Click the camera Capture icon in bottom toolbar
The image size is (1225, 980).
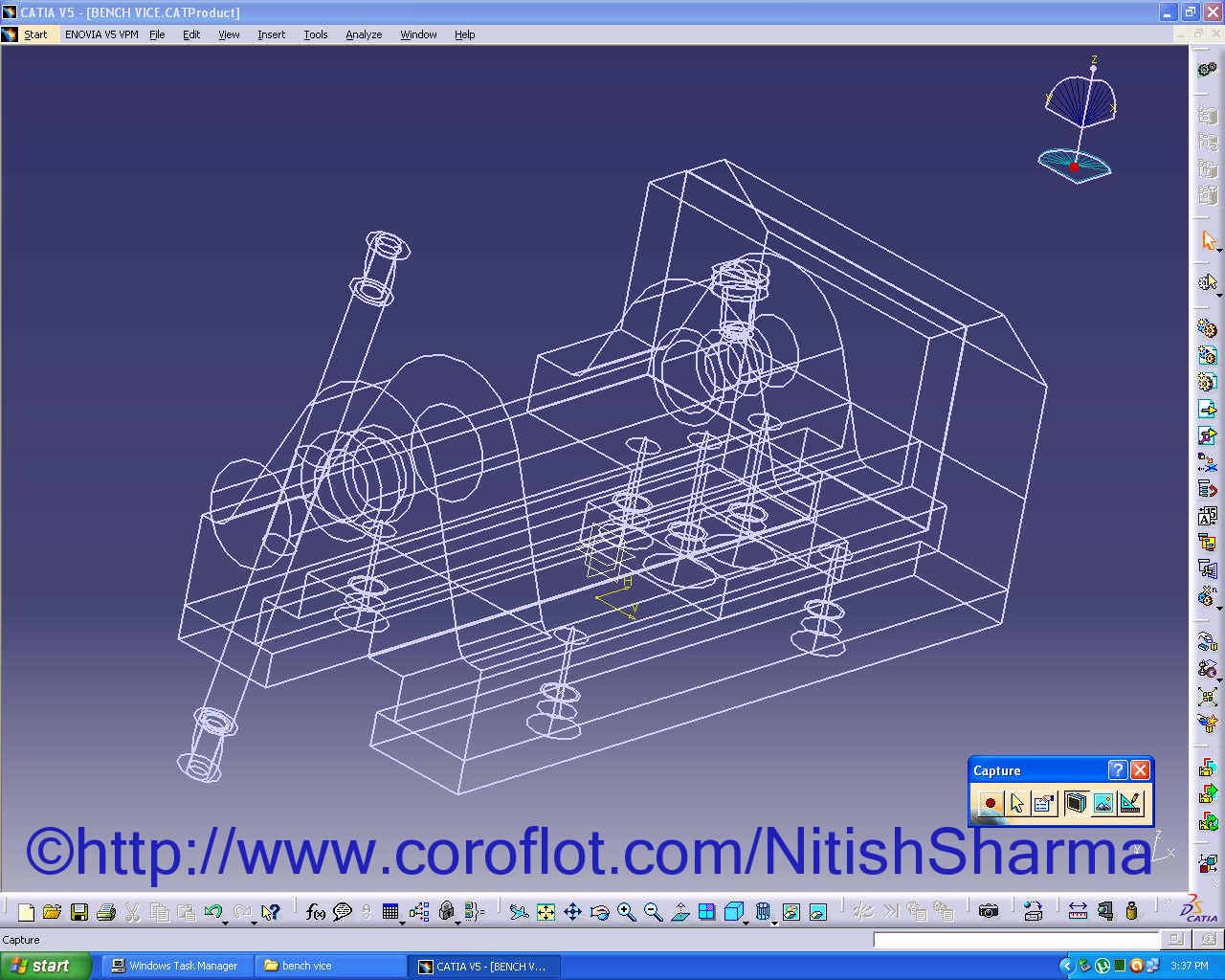[991, 911]
